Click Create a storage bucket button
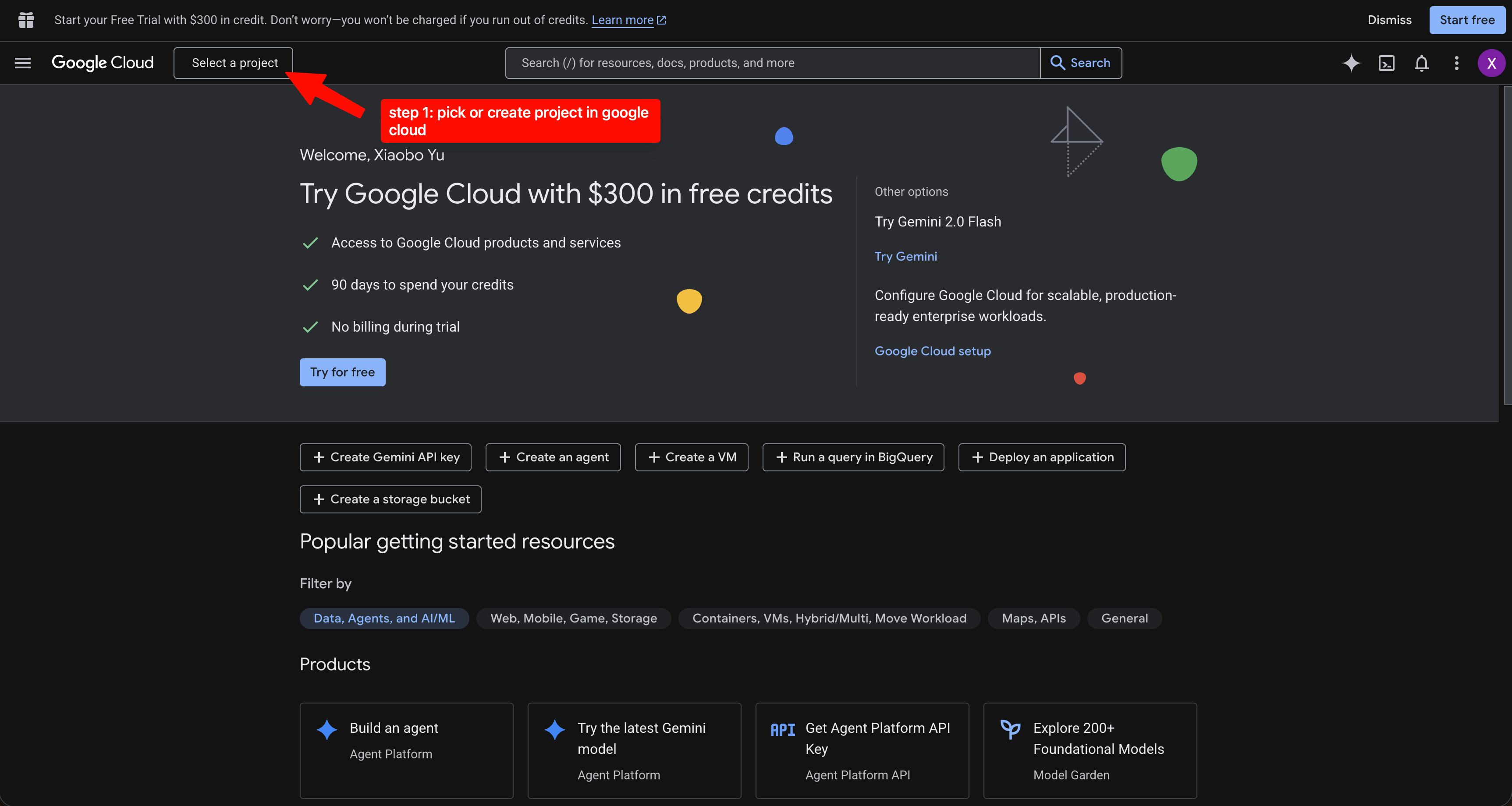Image resolution: width=1512 pixels, height=806 pixels. coord(390,499)
